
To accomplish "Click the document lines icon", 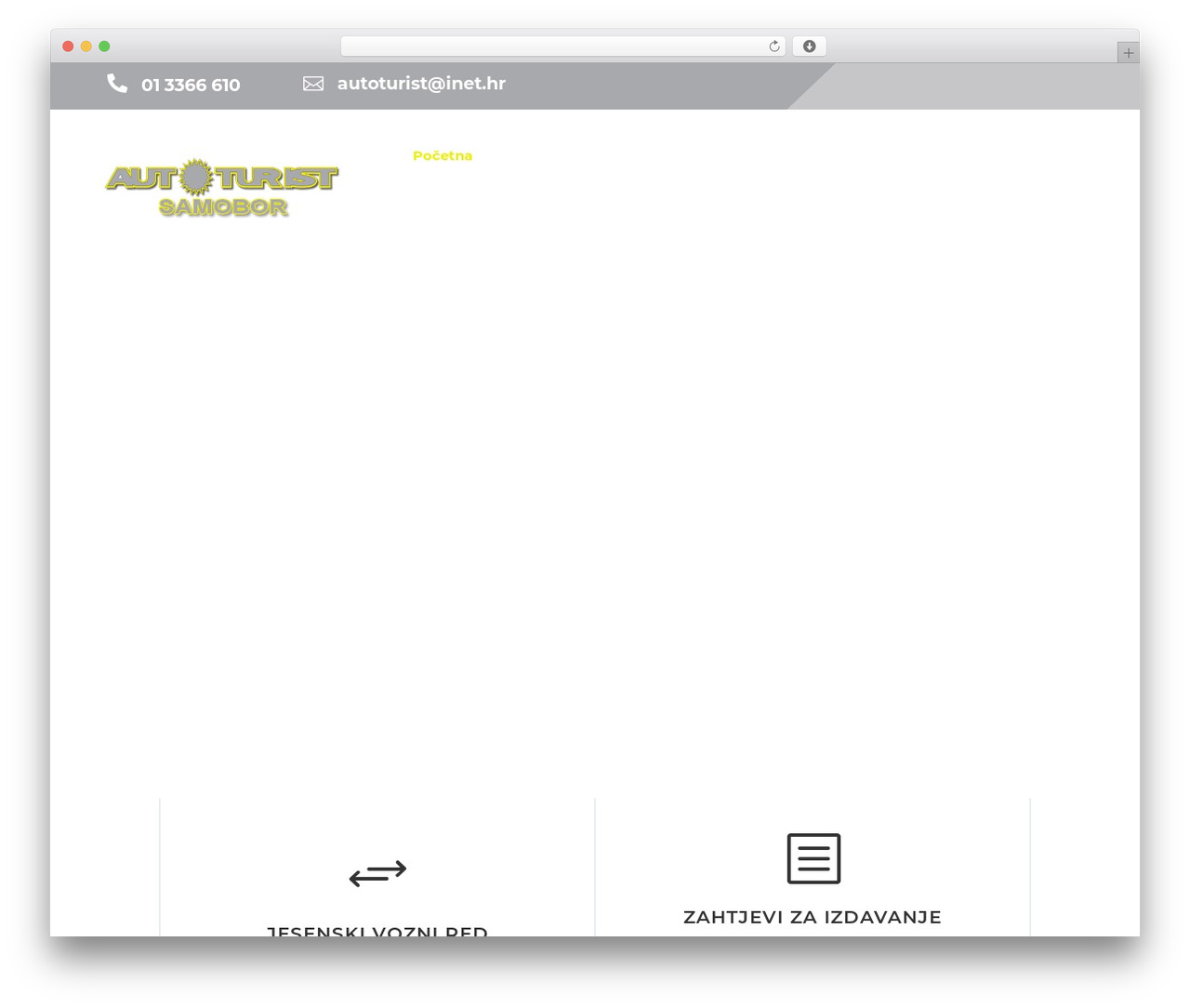I will click(813, 858).
